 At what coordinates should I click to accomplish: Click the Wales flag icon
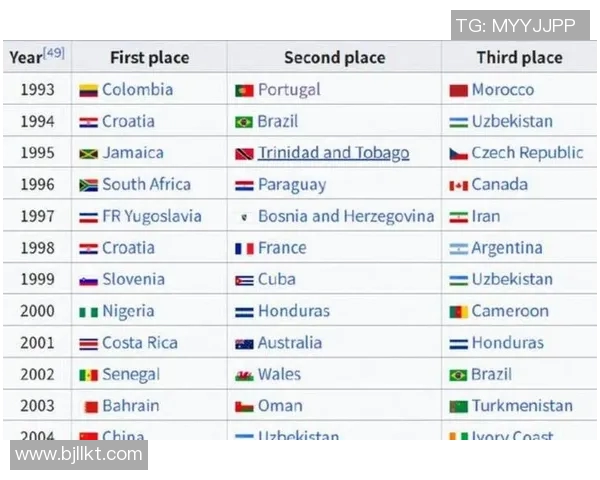(244, 375)
